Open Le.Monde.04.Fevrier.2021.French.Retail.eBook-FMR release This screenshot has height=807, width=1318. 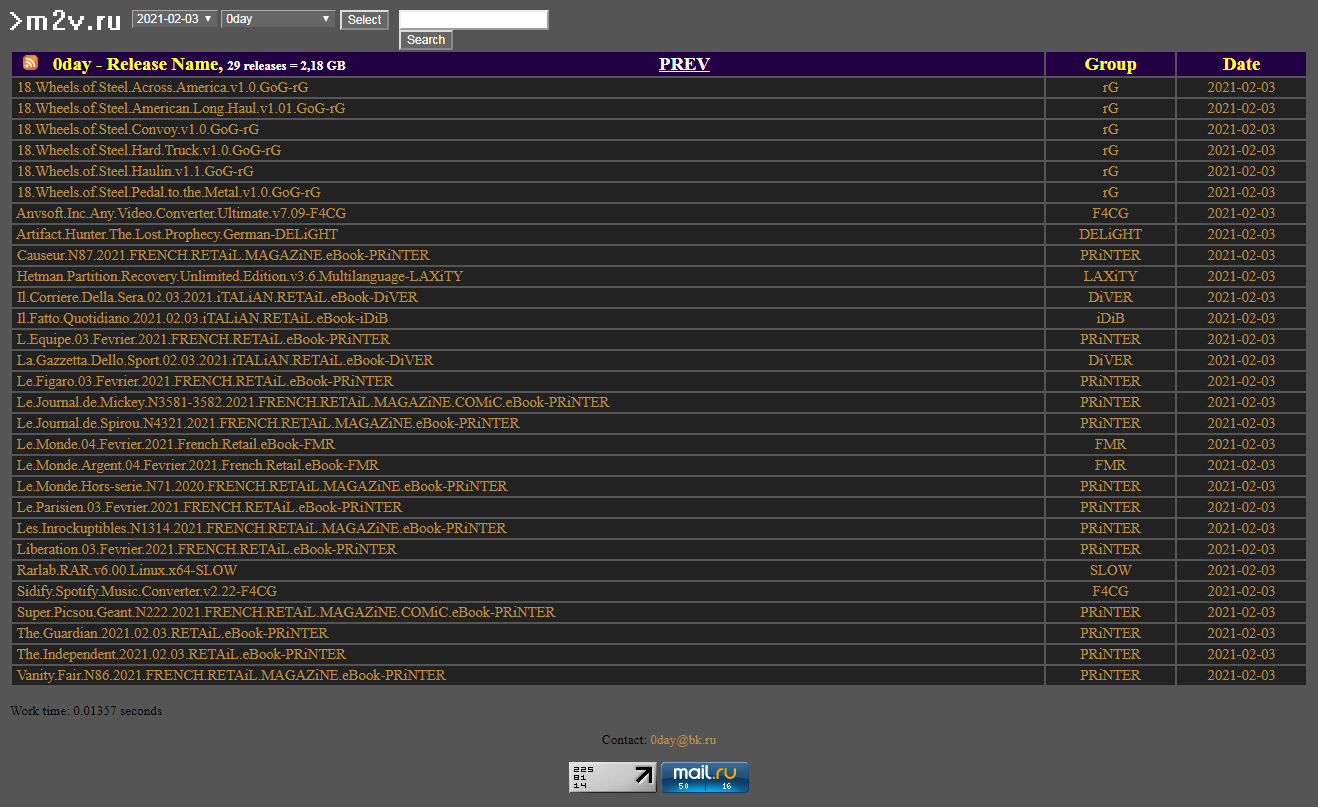[x=176, y=444]
